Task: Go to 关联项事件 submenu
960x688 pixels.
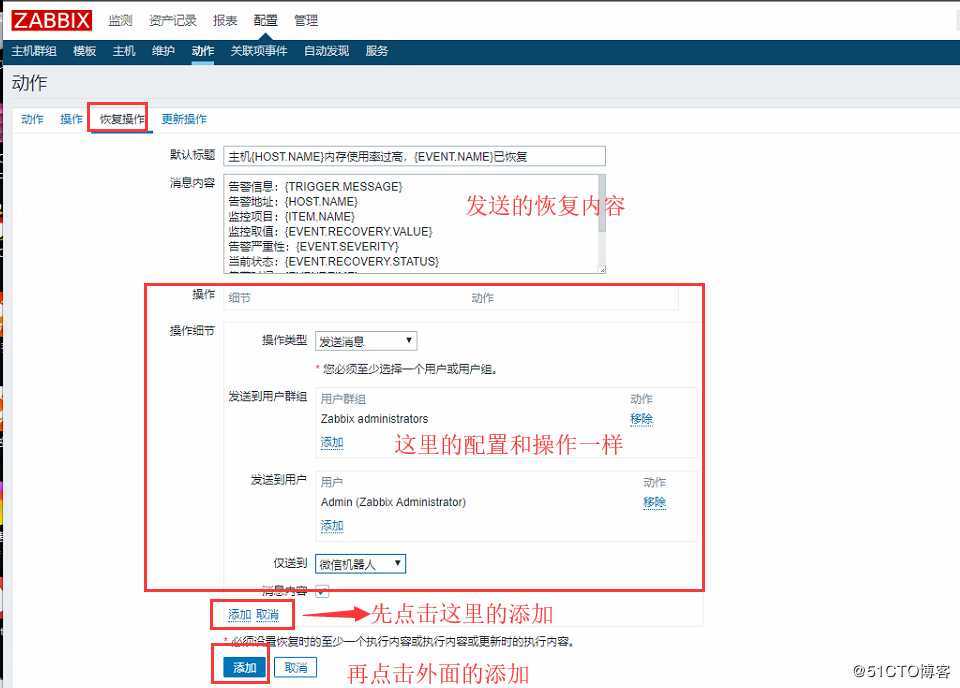Action: (x=258, y=51)
